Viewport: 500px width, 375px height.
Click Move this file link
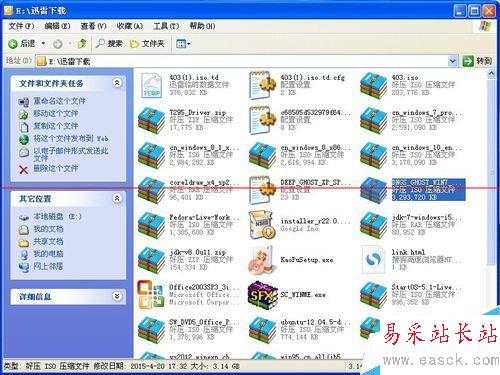(55, 113)
